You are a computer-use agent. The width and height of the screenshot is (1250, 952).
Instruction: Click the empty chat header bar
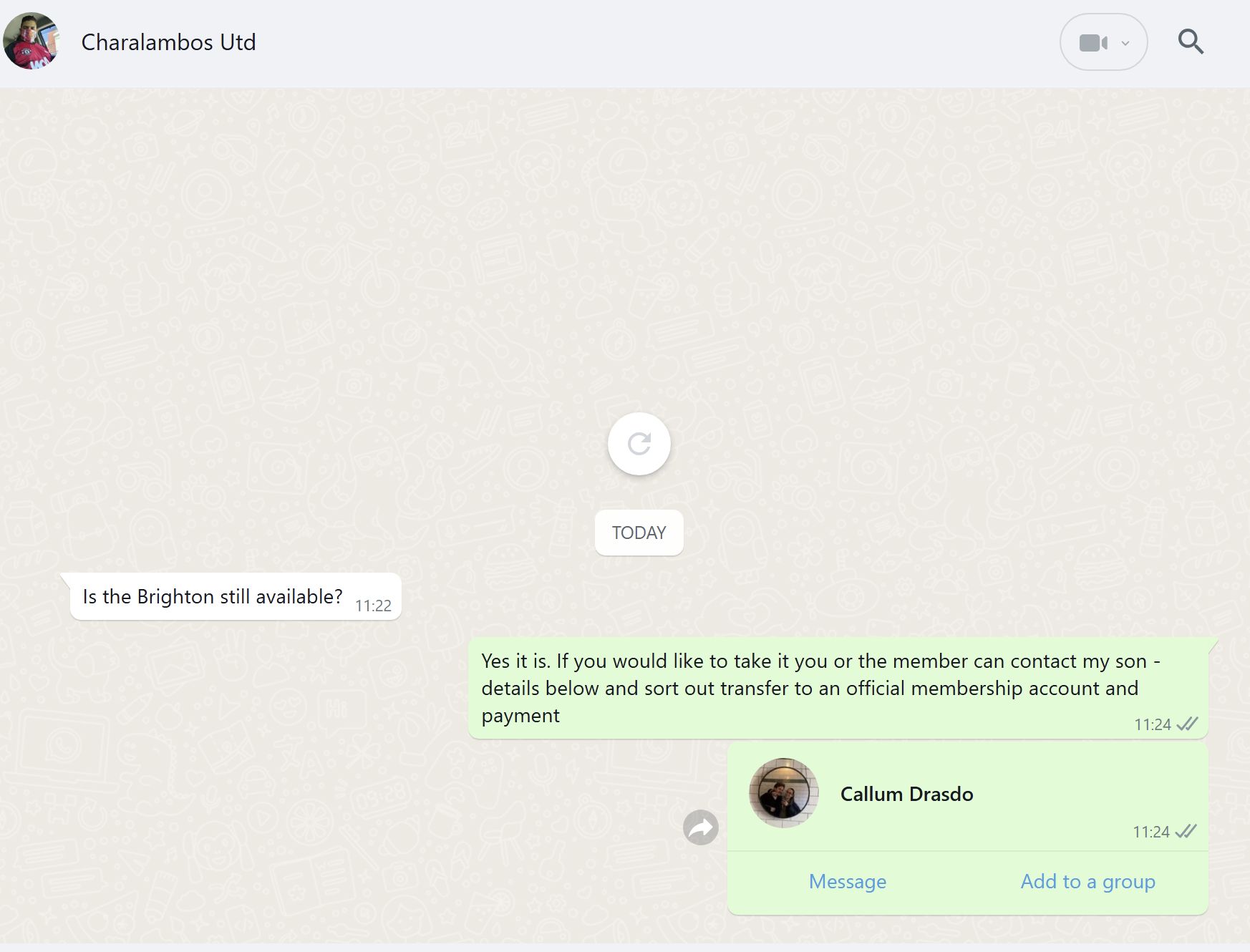[x=644, y=43]
